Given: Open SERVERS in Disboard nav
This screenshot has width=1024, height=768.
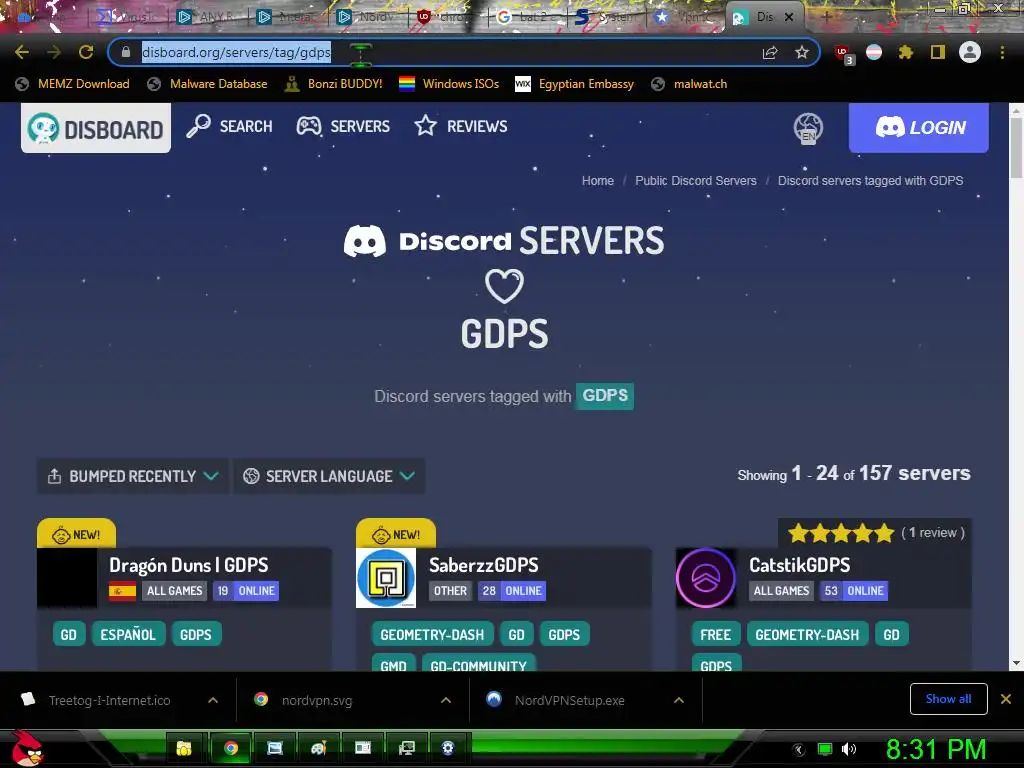Looking at the screenshot, I should point(343,126).
